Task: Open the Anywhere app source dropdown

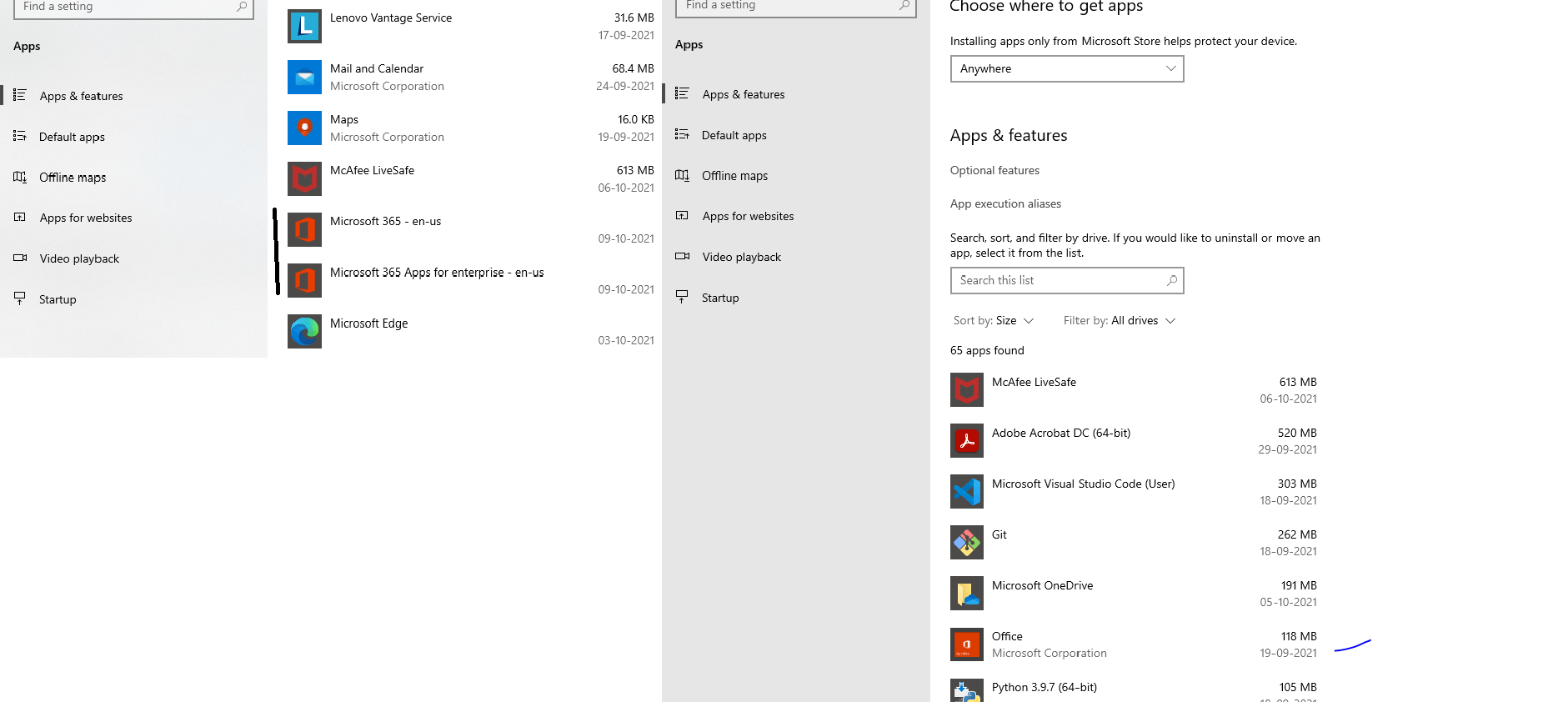Action: click(1067, 68)
